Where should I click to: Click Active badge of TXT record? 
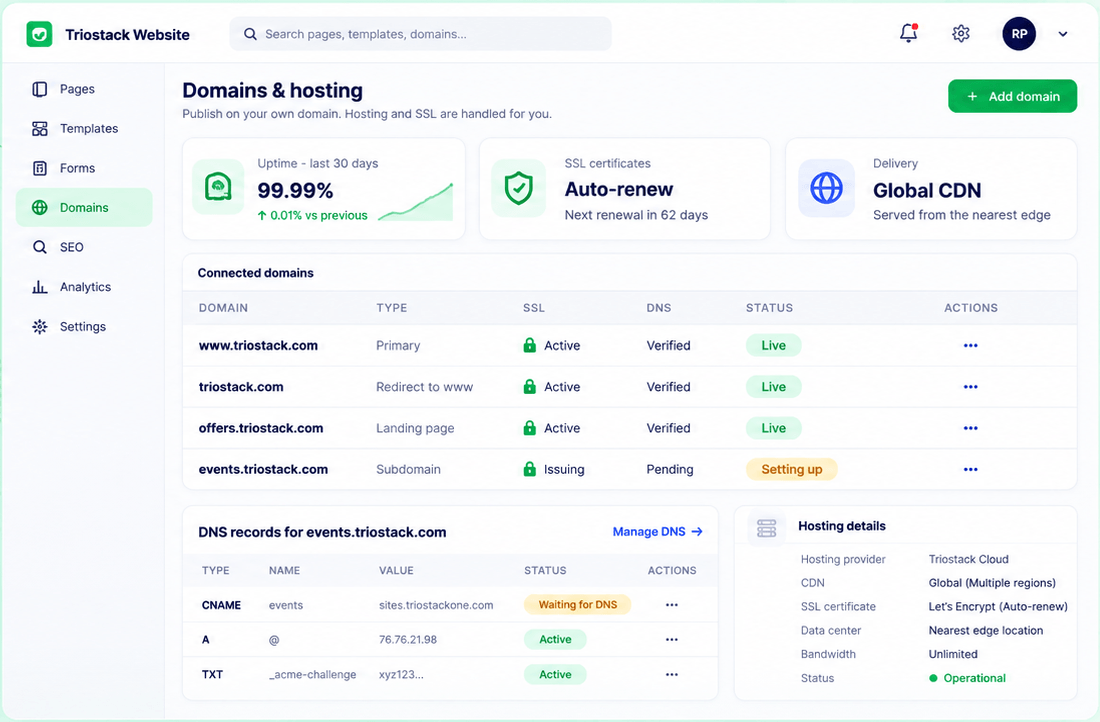click(555, 674)
